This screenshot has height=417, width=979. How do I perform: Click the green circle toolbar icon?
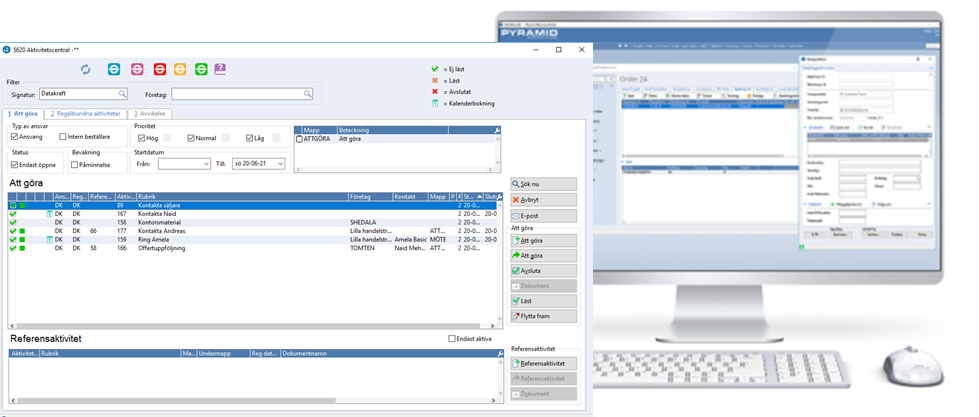tap(201, 69)
